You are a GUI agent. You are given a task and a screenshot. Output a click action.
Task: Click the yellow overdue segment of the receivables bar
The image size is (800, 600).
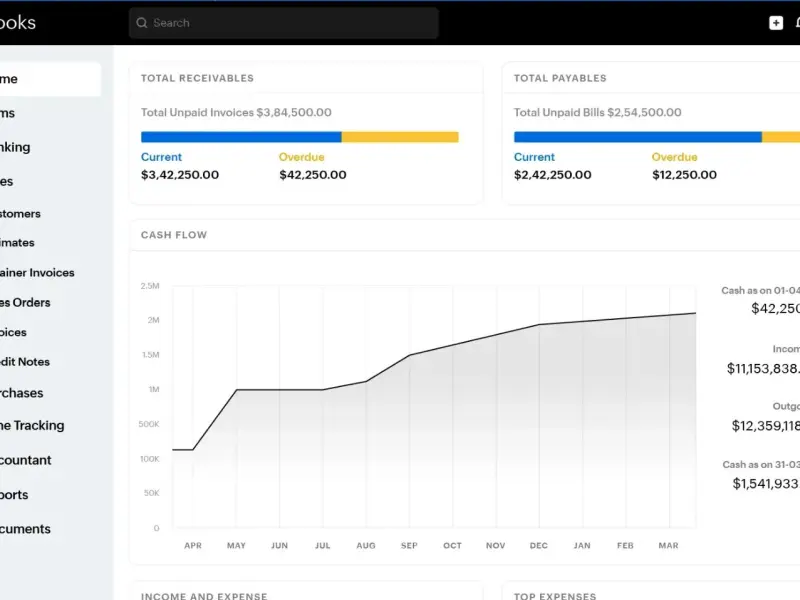click(x=400, y=137)
